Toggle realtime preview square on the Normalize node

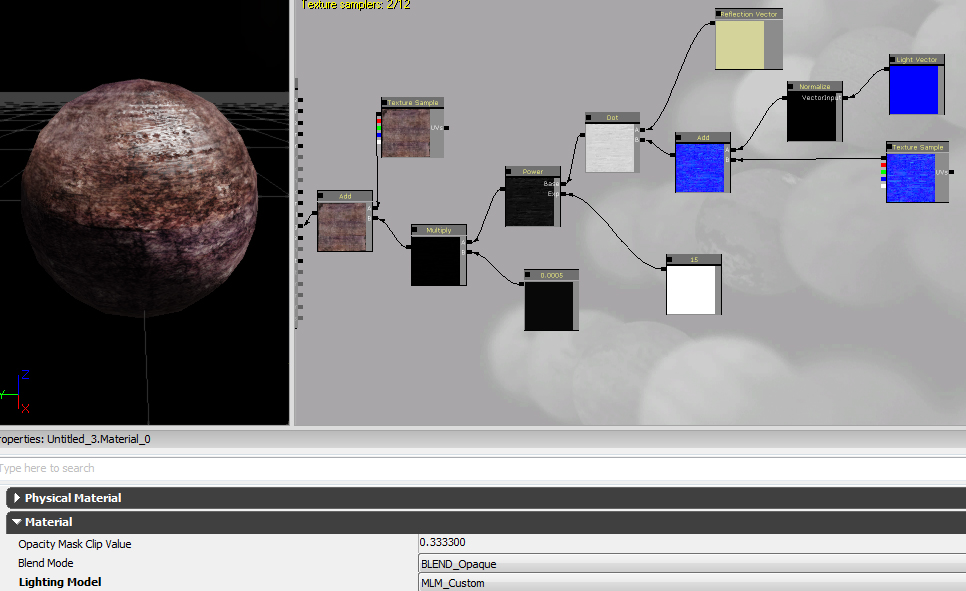point(791,86)
